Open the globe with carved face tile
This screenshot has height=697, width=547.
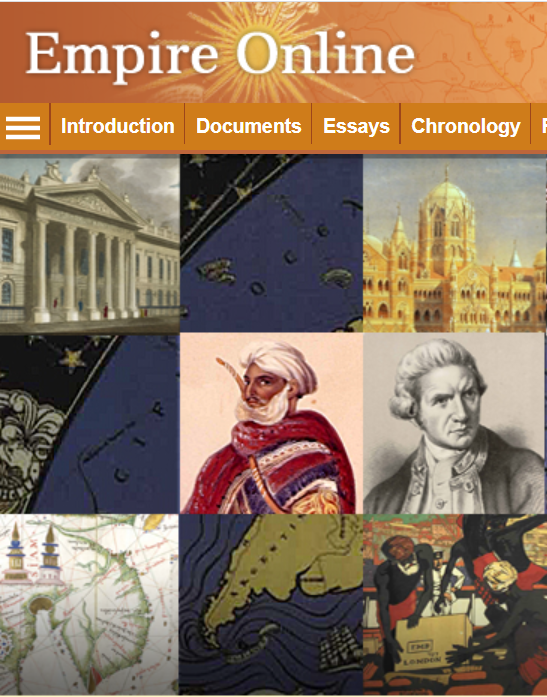click(x=89, y=425)
